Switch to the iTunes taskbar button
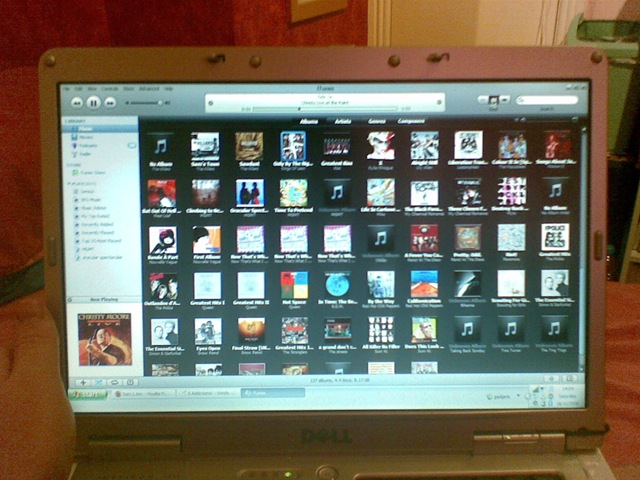 tap(273, 393)
